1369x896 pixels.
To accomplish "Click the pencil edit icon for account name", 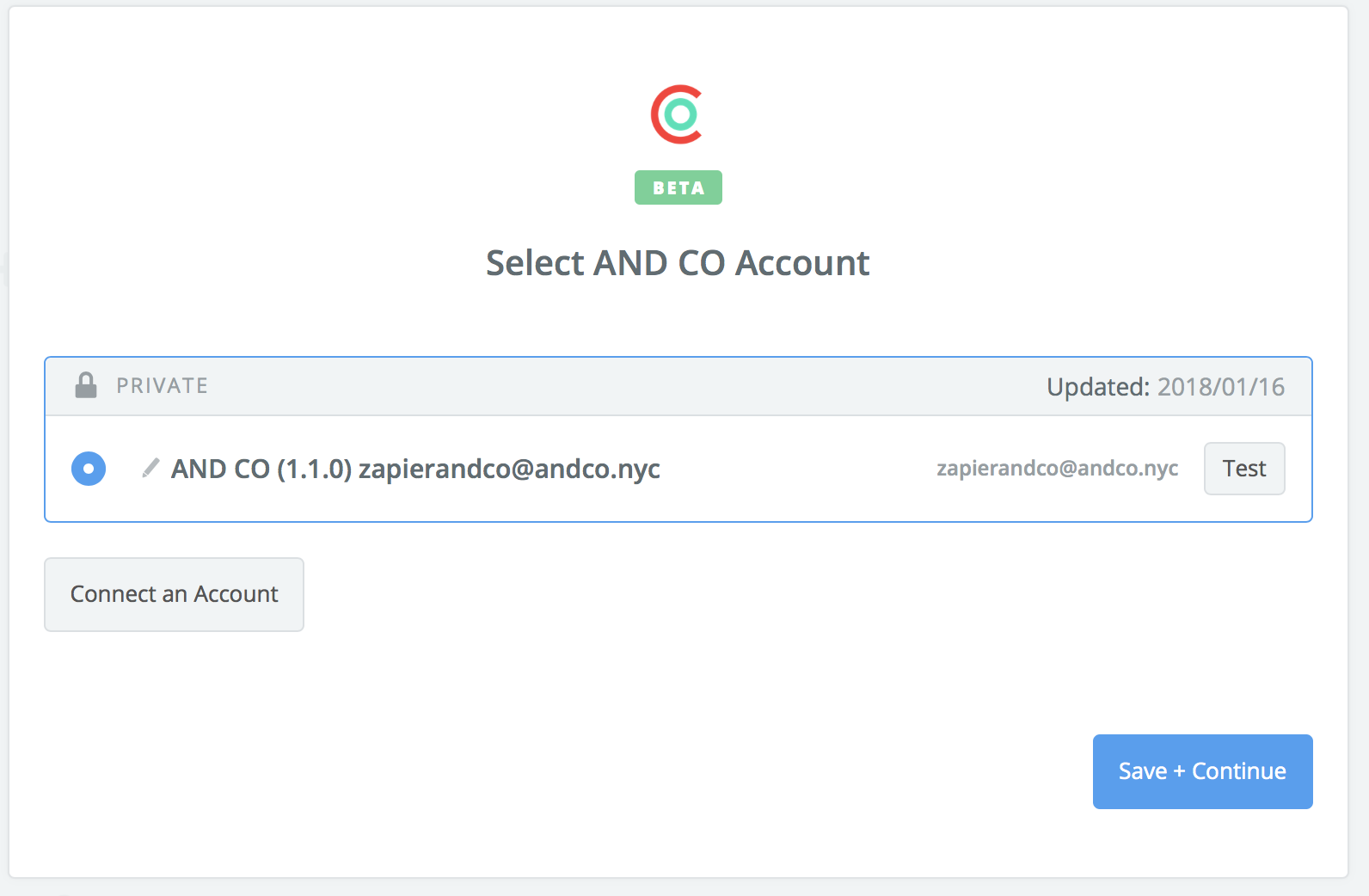I will [150, 468].
